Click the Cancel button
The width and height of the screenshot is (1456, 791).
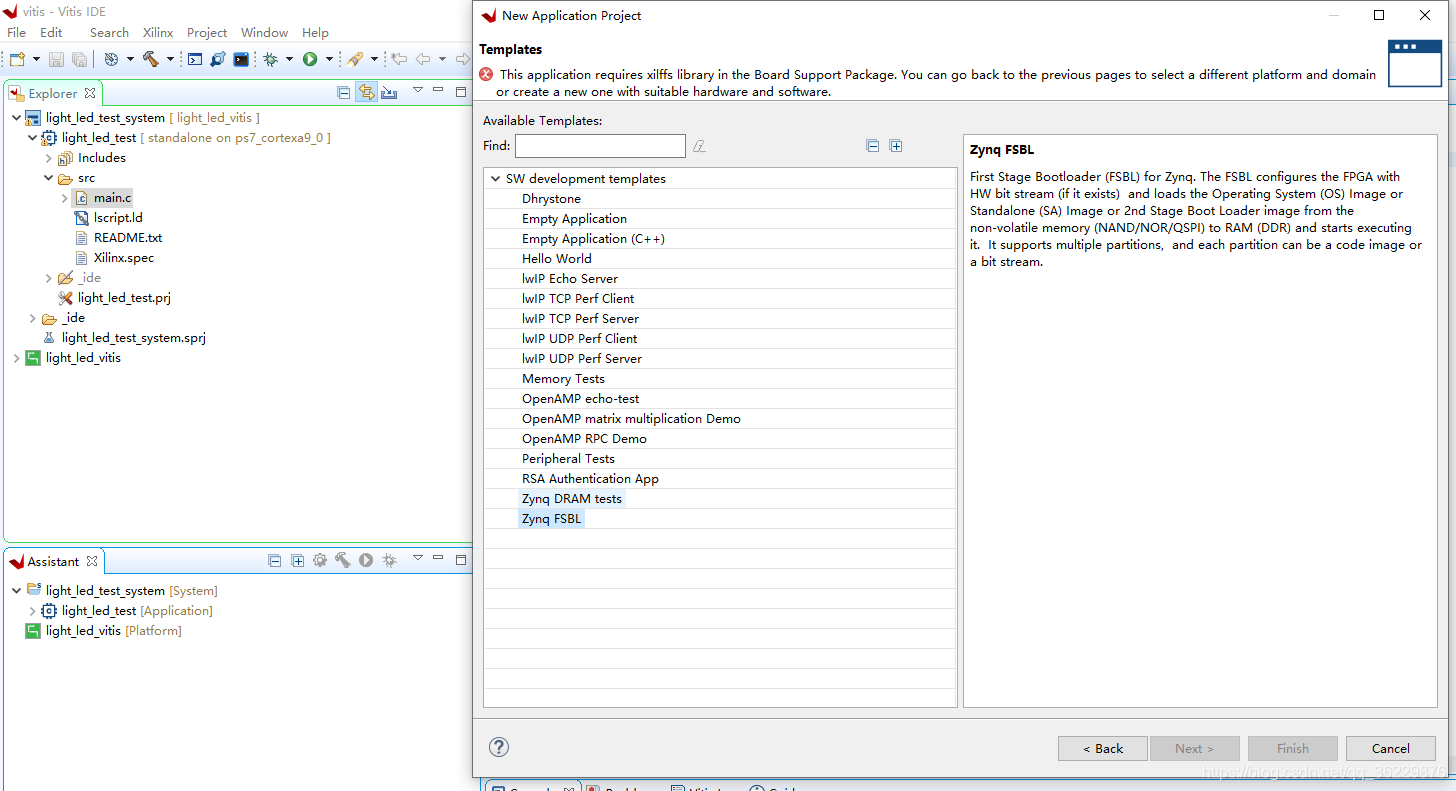[x=1391, y=748]
